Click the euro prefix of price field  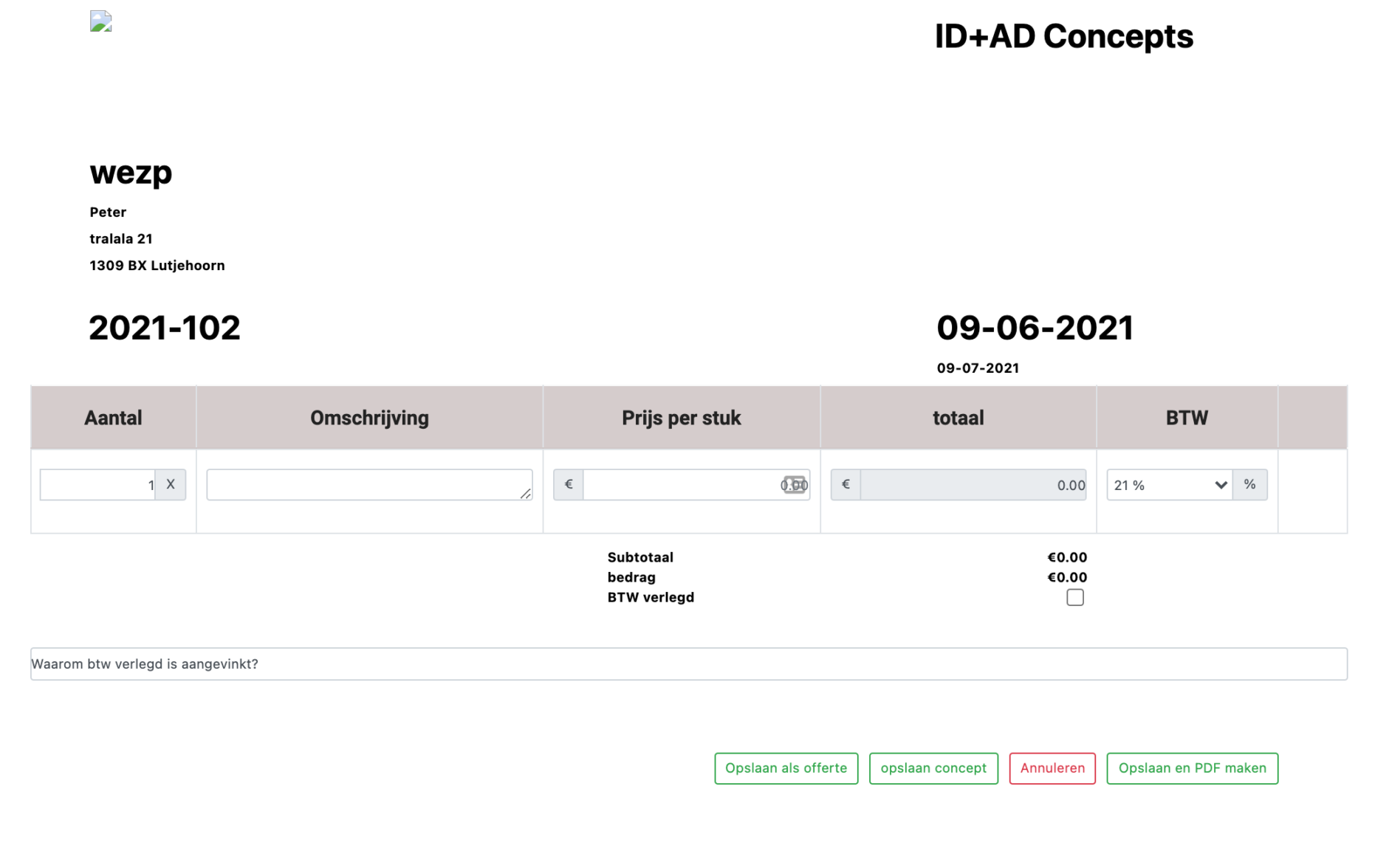pos(569,485)
